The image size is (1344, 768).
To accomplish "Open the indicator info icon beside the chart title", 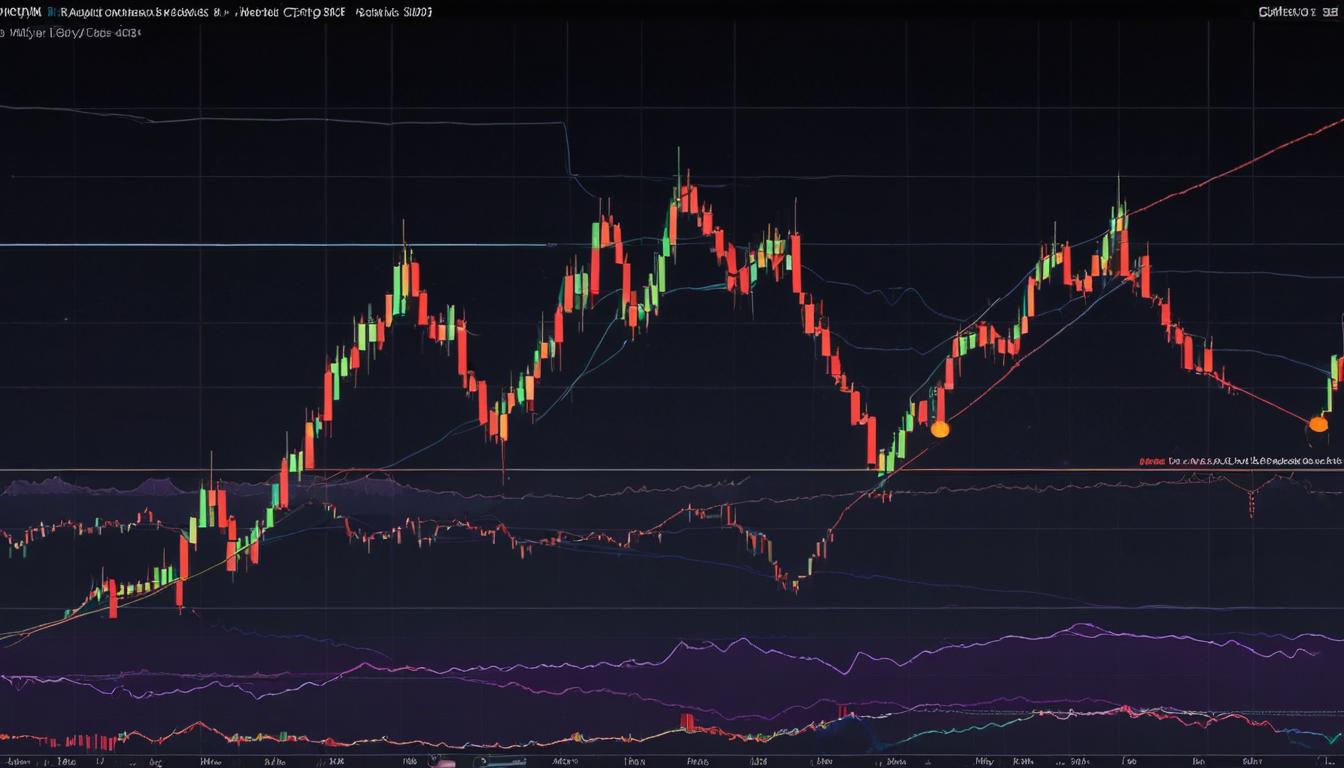I will (50, 12).
